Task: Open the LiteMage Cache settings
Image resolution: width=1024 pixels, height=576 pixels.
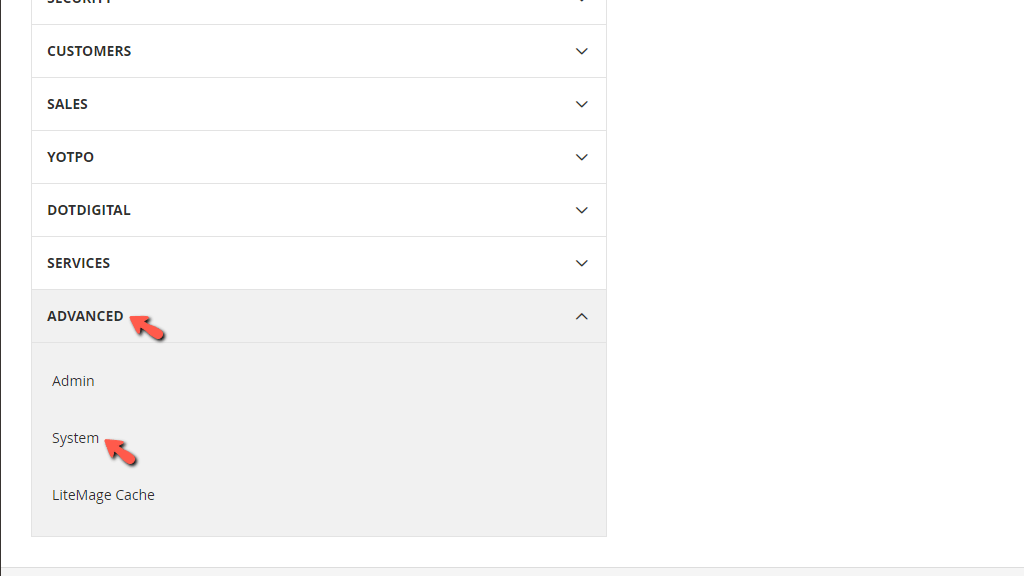Action: 103,494
